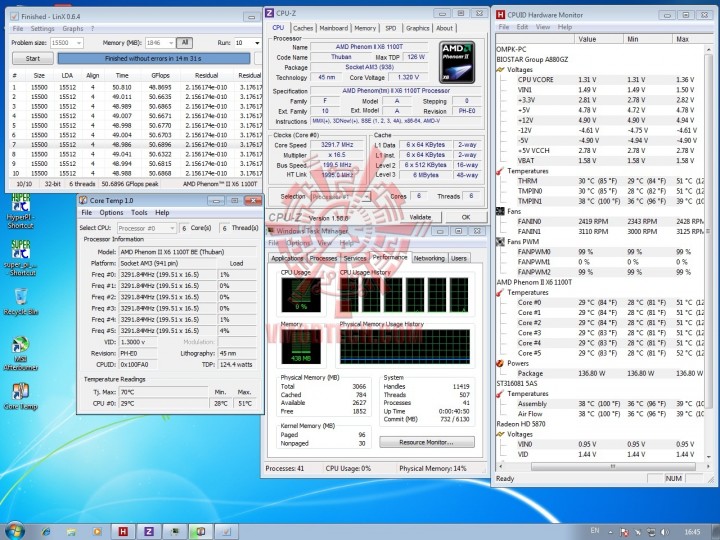The image size is (720, 540).
Task: Click CPU-Z Validate button
Action: (x=420, y=217)
